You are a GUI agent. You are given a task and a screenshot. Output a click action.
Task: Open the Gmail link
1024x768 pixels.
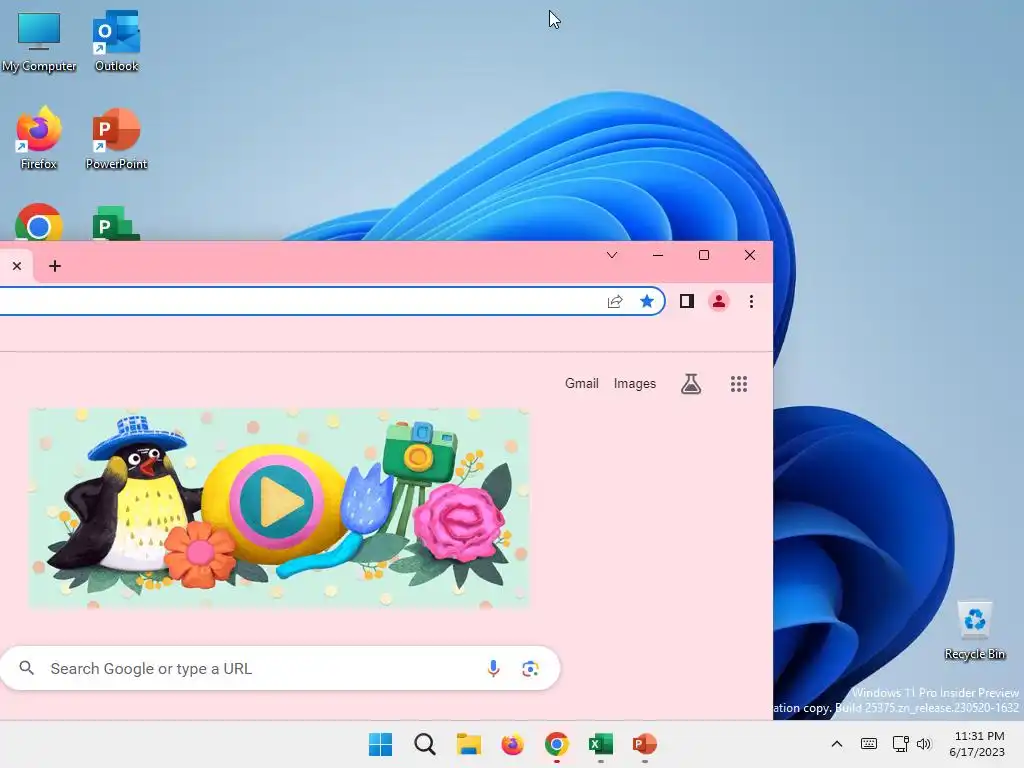coord(581,383)
